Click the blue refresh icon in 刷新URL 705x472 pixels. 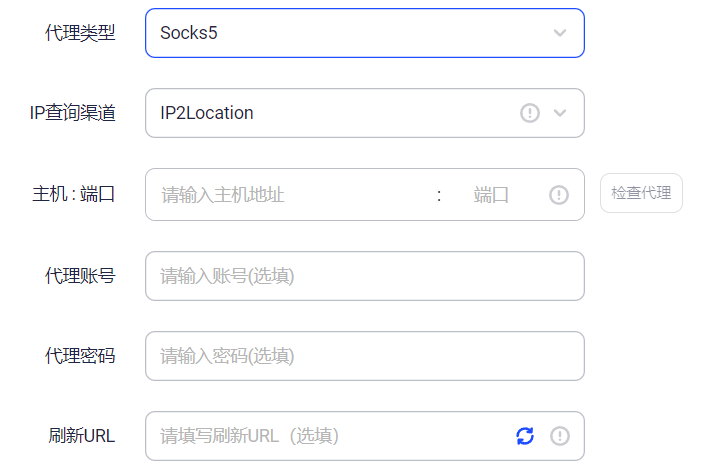[525, 436]
